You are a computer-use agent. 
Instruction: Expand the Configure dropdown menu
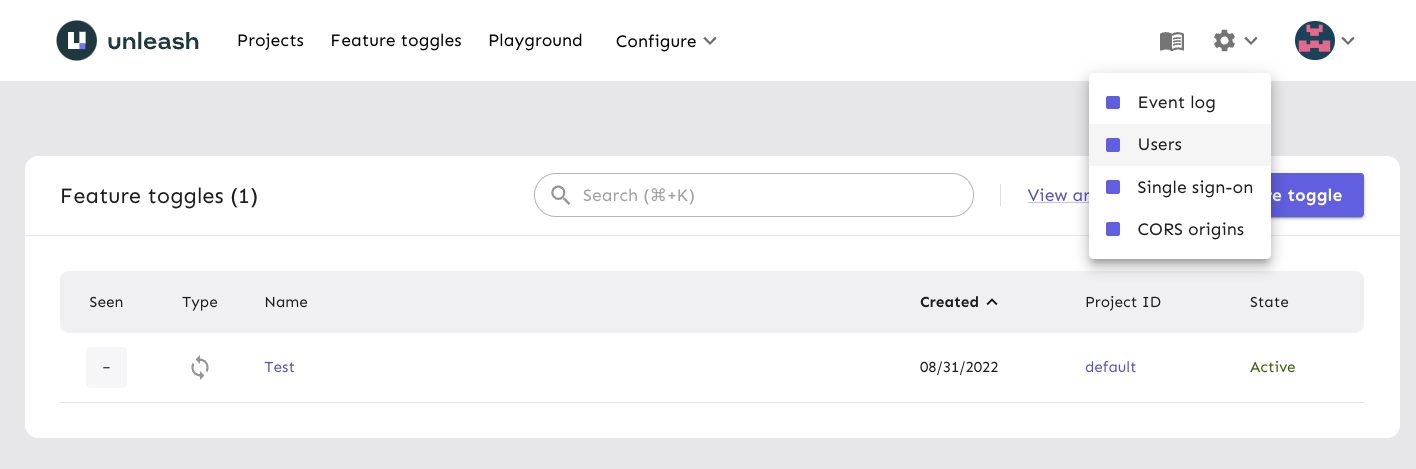tap(666, 41)
